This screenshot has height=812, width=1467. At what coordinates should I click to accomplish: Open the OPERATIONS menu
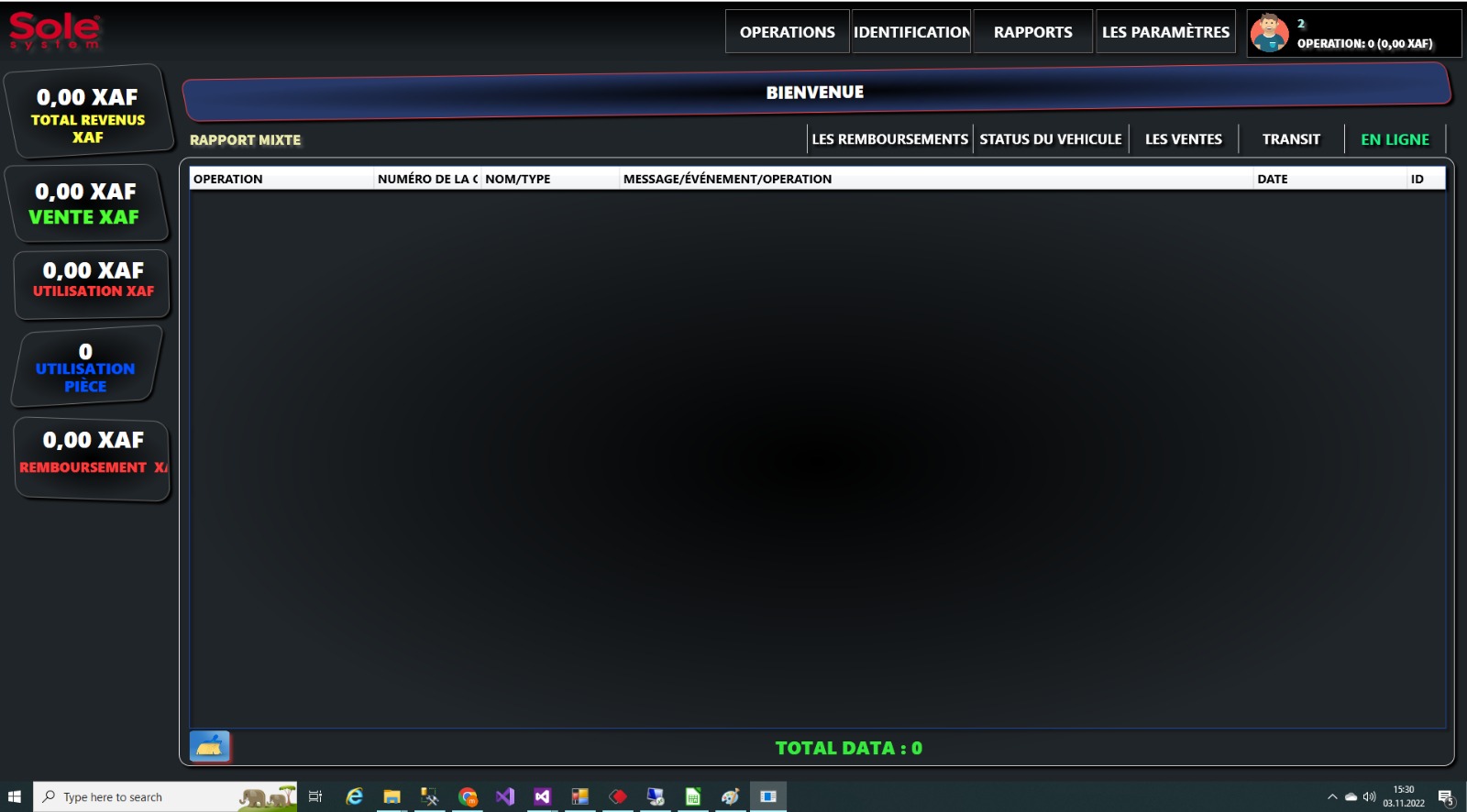pos(787,32)
